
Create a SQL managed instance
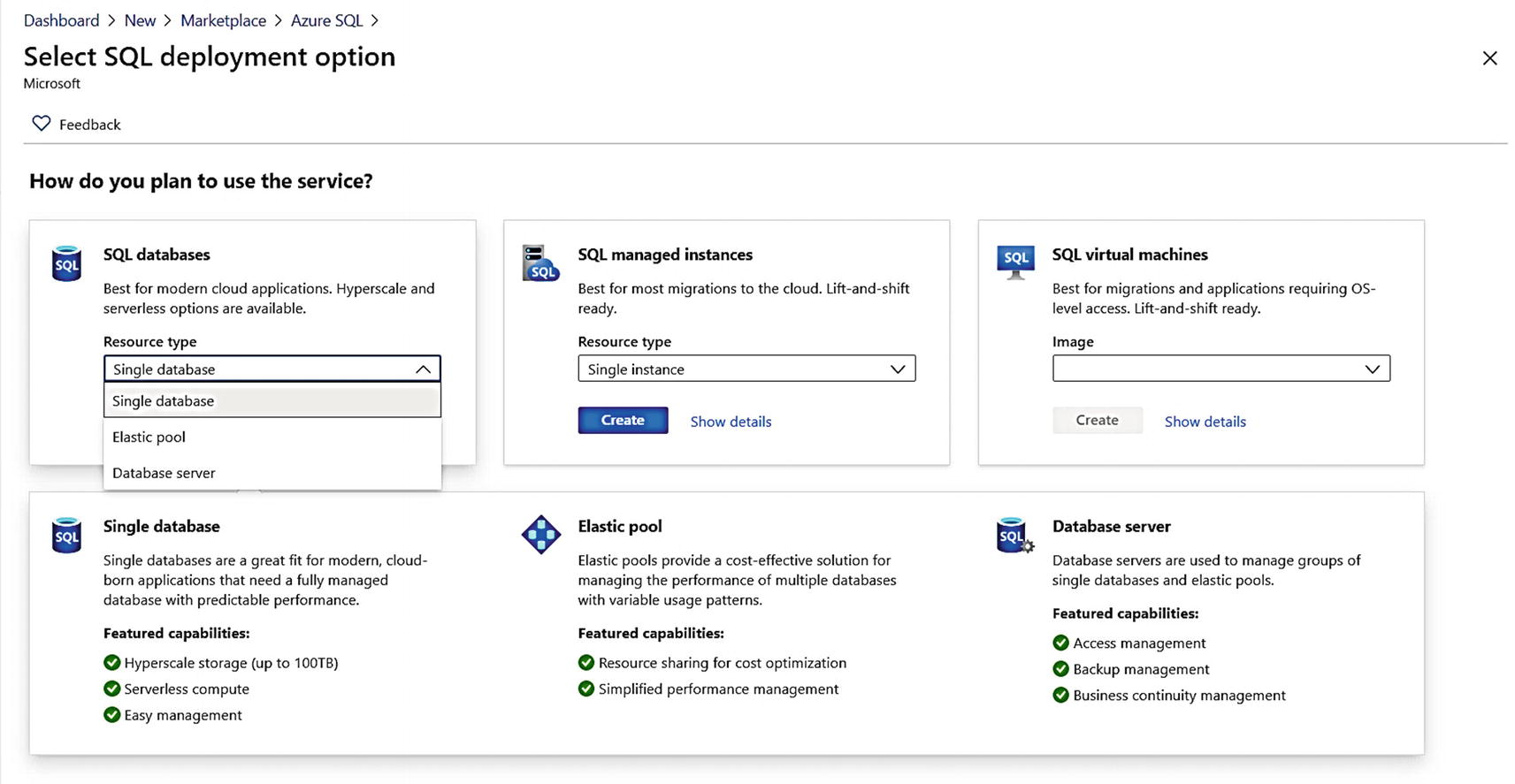click(623, 421)
